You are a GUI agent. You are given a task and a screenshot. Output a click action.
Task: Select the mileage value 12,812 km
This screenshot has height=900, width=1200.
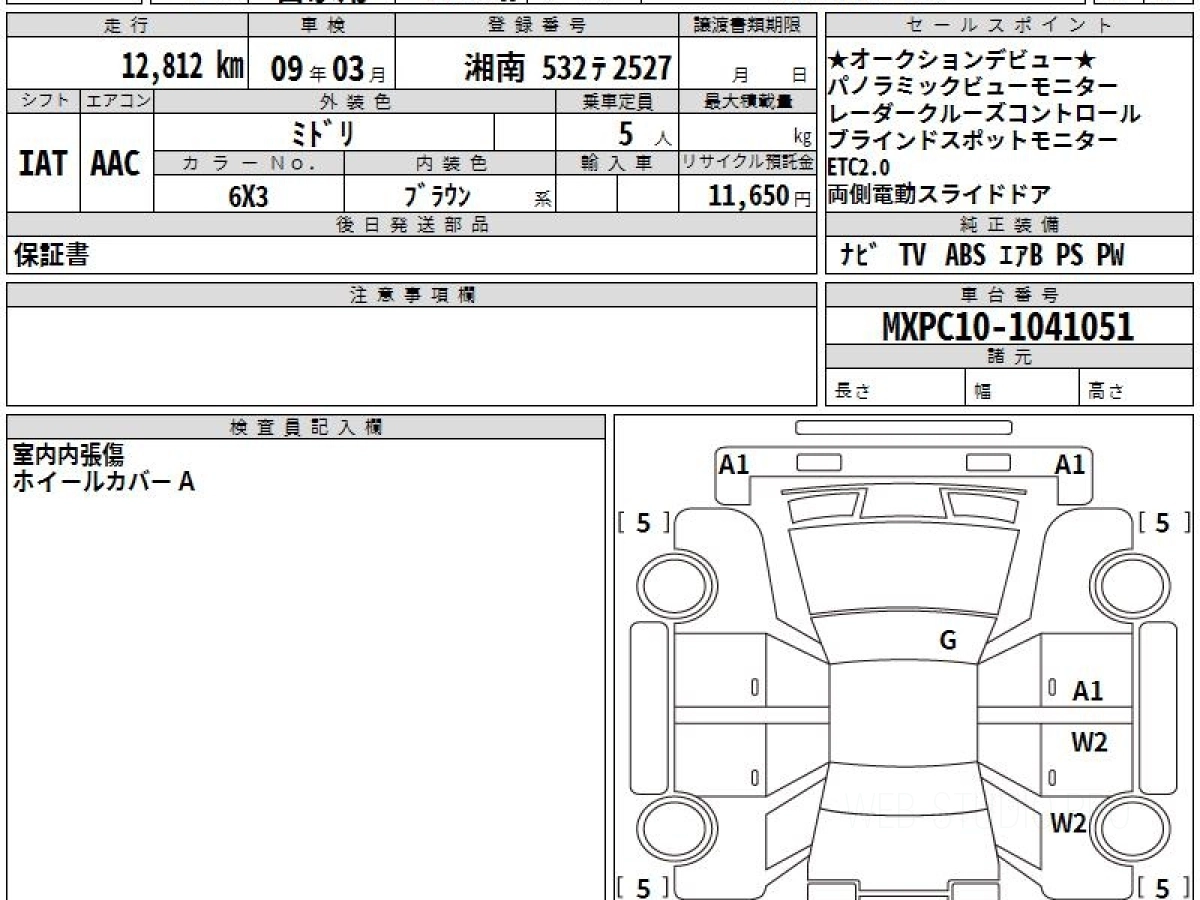182,67
